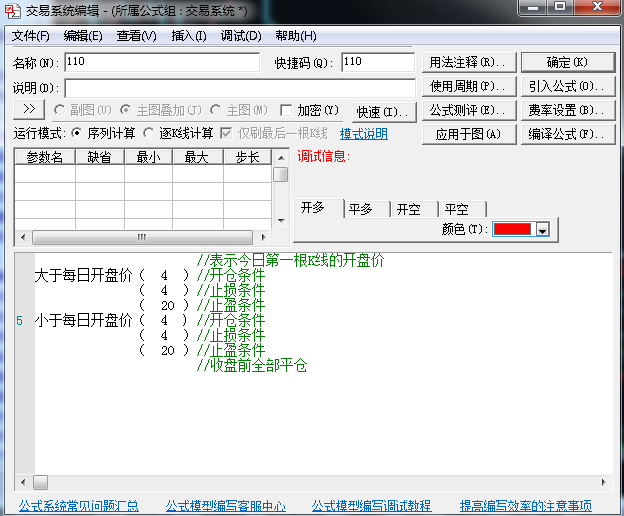Switch to the 平空 tab
624x516 pixels.
462,209
